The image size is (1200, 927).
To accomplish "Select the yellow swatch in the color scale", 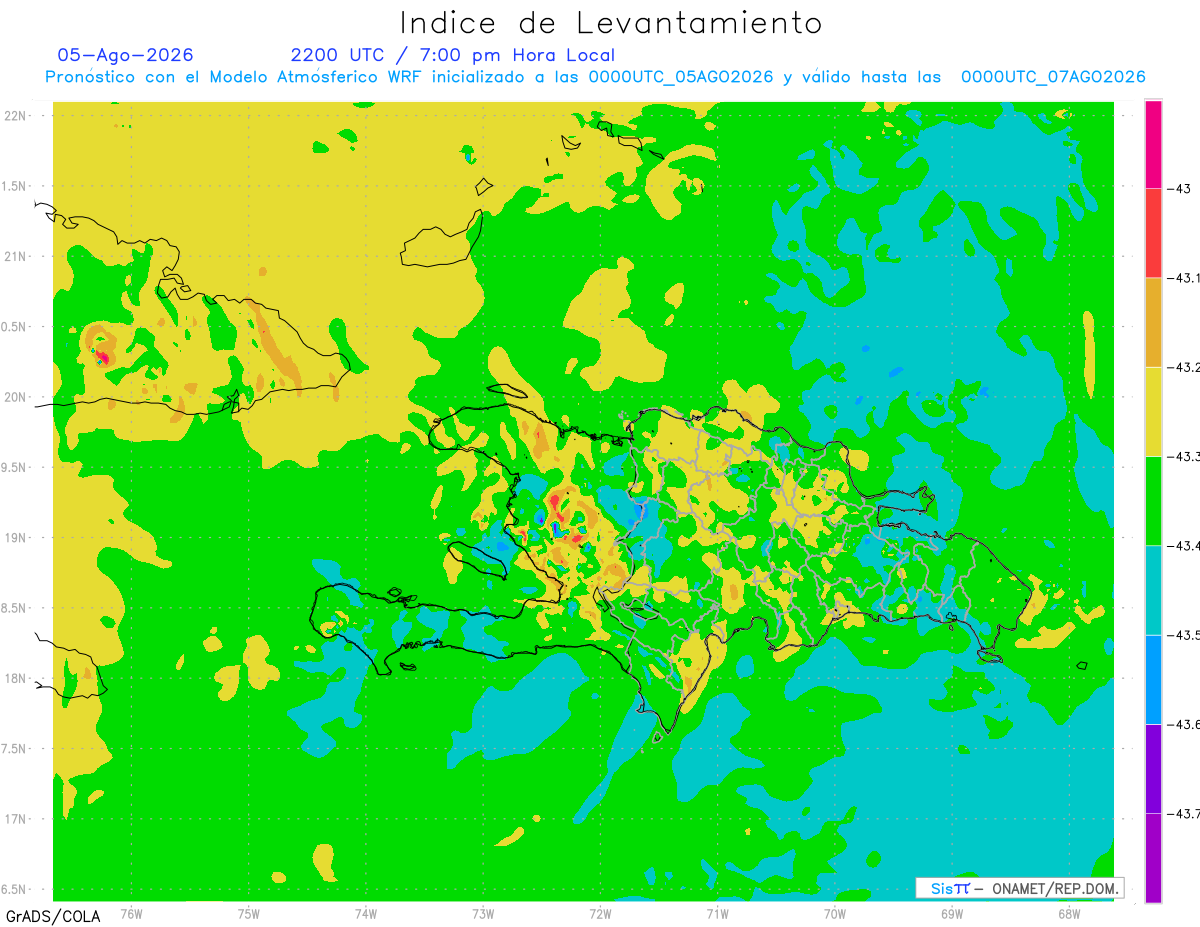I will (x=1153, y=411).
